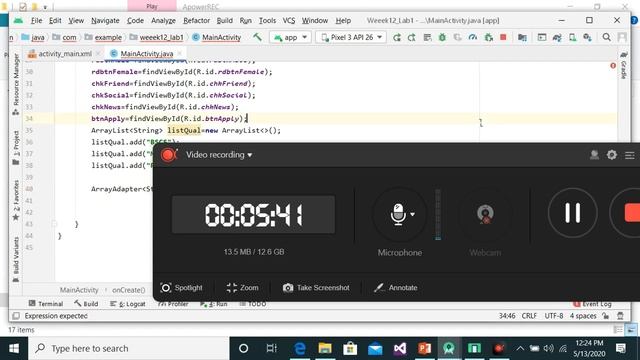This screenshot has width=640, height=360.
Task: Click the microphone volume level bar
Action: 438,215
